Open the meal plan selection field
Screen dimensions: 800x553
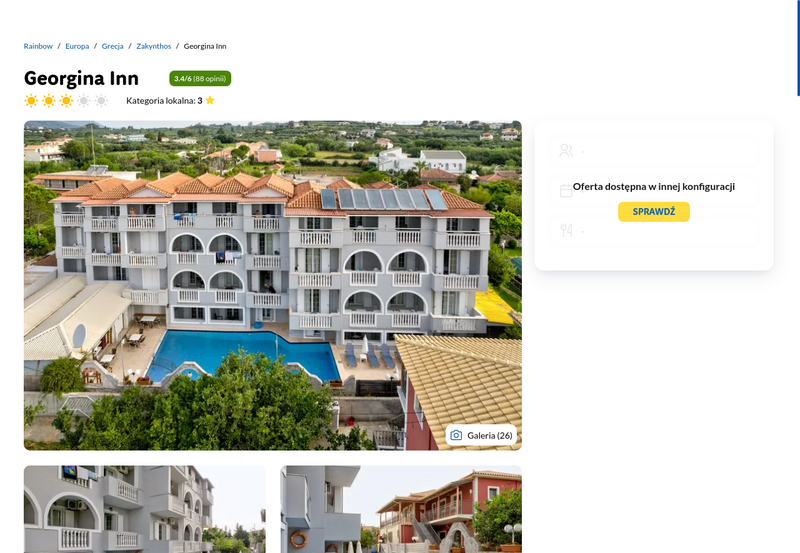(654, 231)
